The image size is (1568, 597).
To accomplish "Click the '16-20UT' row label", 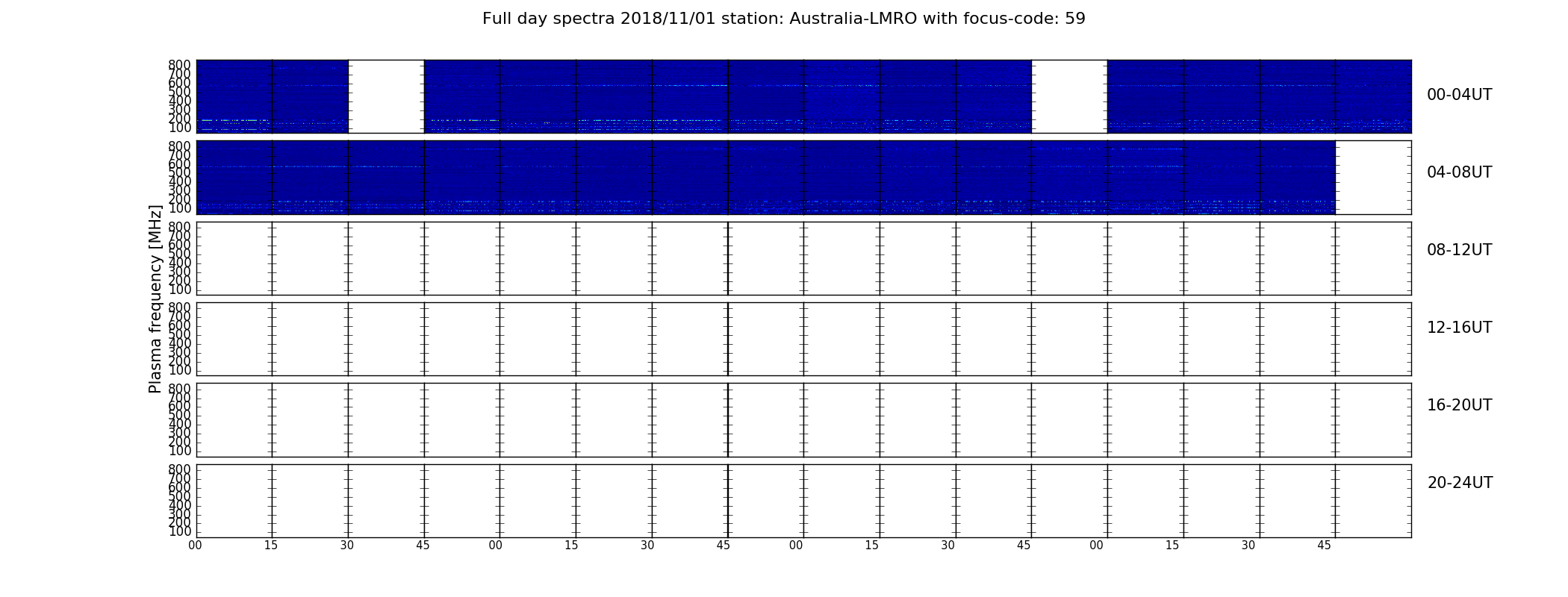I will (x=1460, y=405).
